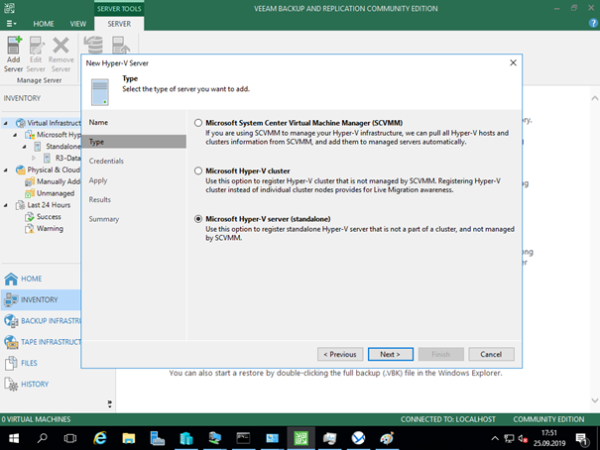Collapse the Last 24 Hours tree node

pyautogui.click(x=8, y=205)
